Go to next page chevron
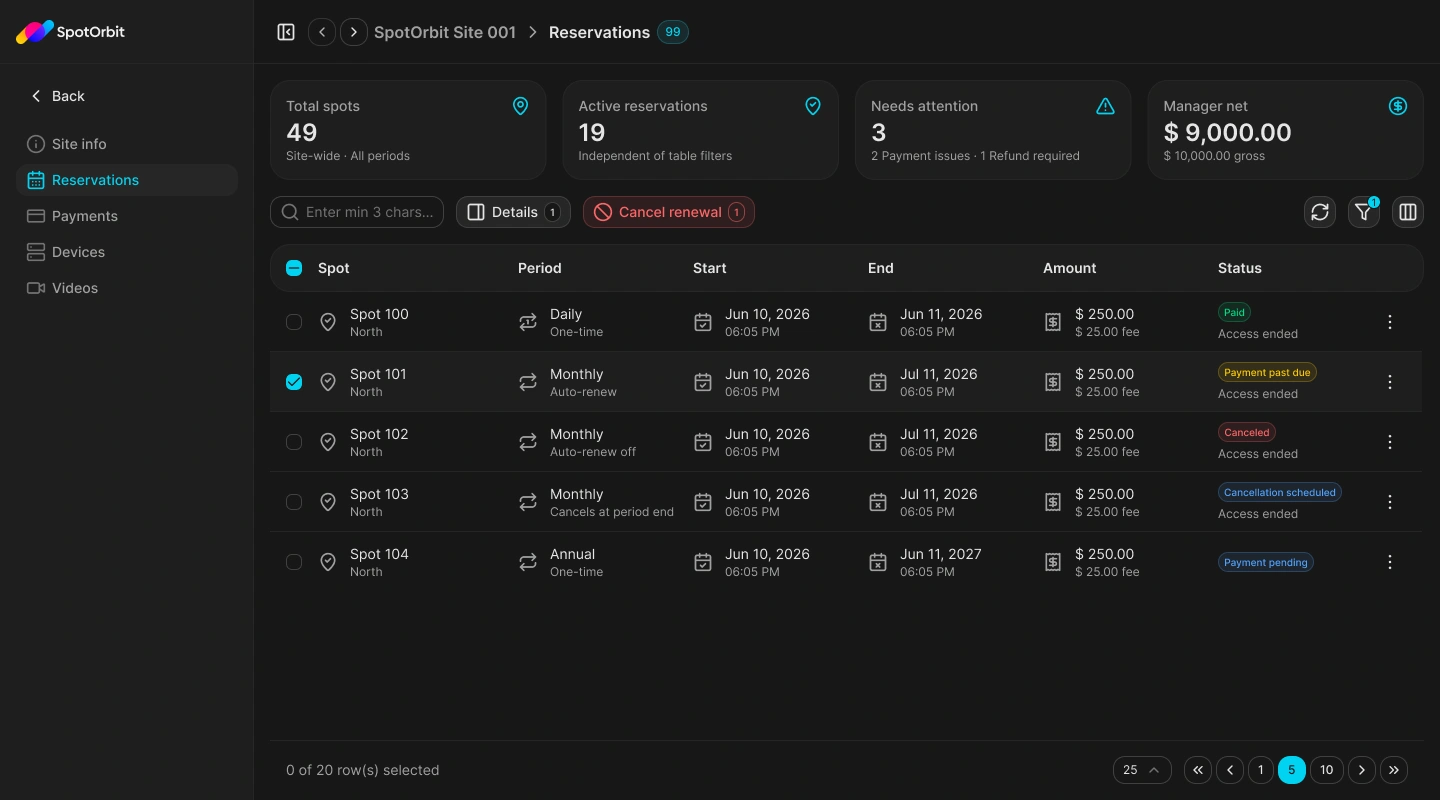This screenshot has width=1440, height=800. [1362, 770]
